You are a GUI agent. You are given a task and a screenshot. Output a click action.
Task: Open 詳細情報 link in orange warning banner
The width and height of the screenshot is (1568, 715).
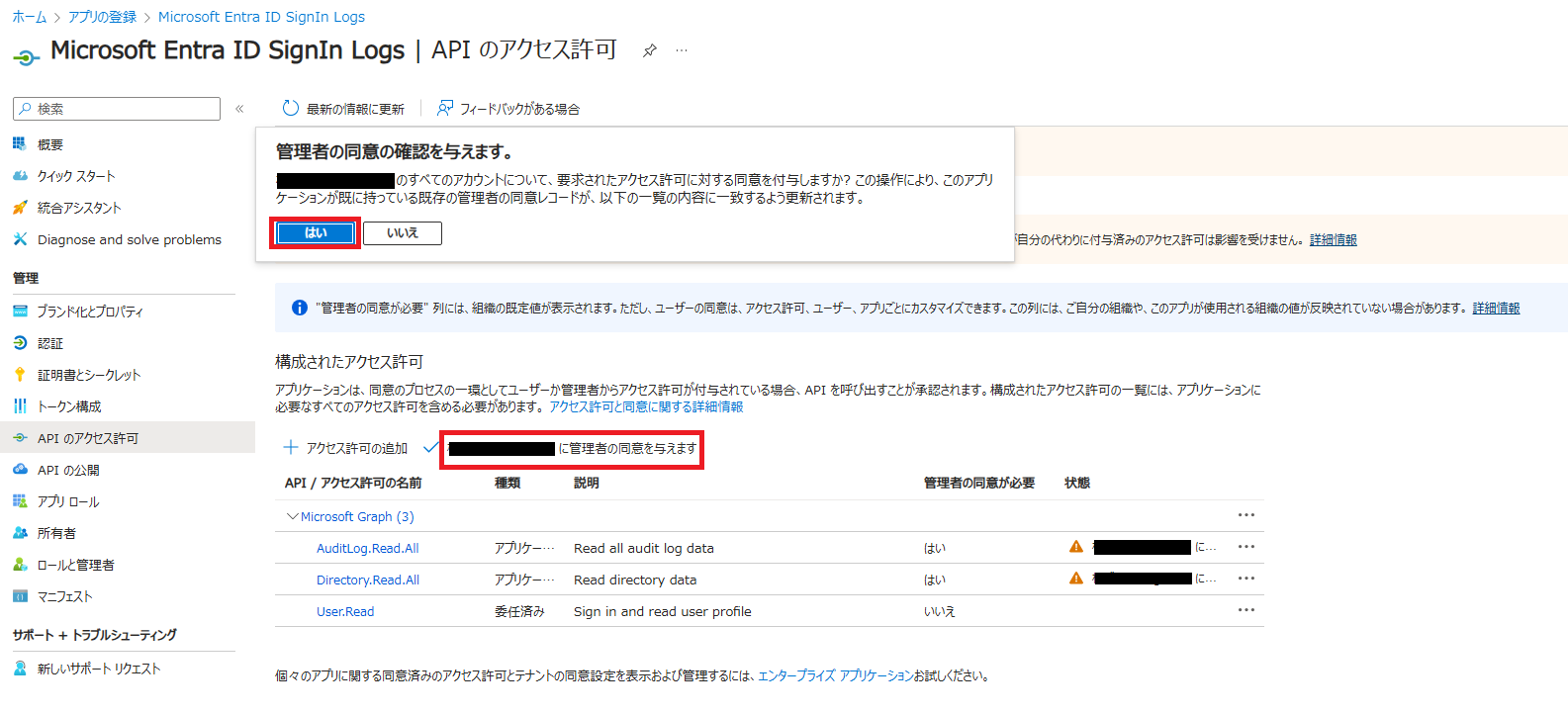point(1333,239)
